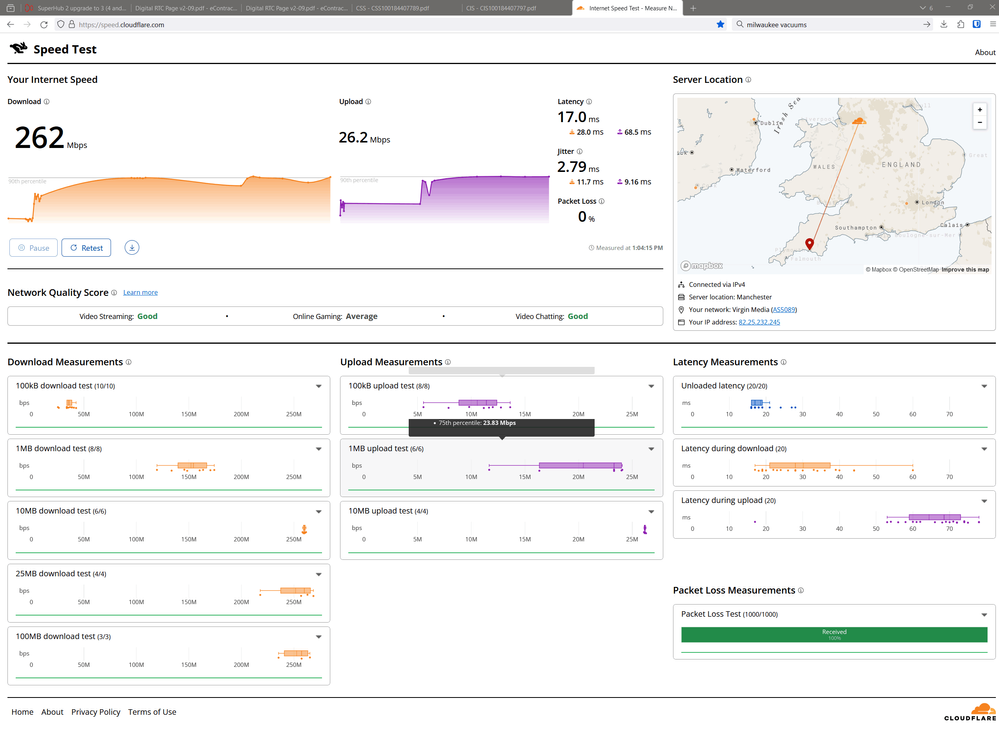
Task: Switch to first Digital RTC Page PDF tab
Action: [x=187, y=8]
